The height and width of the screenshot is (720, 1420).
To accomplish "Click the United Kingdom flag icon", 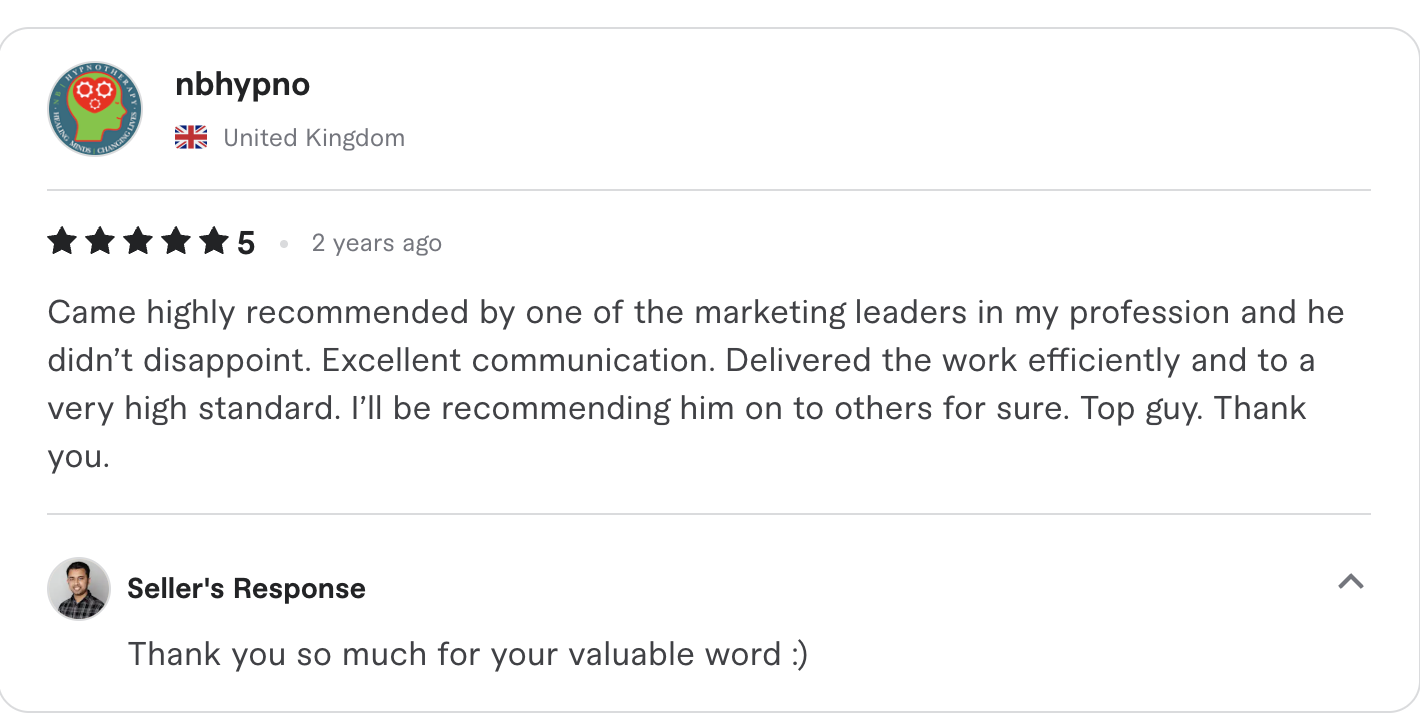I will (190, 137).
